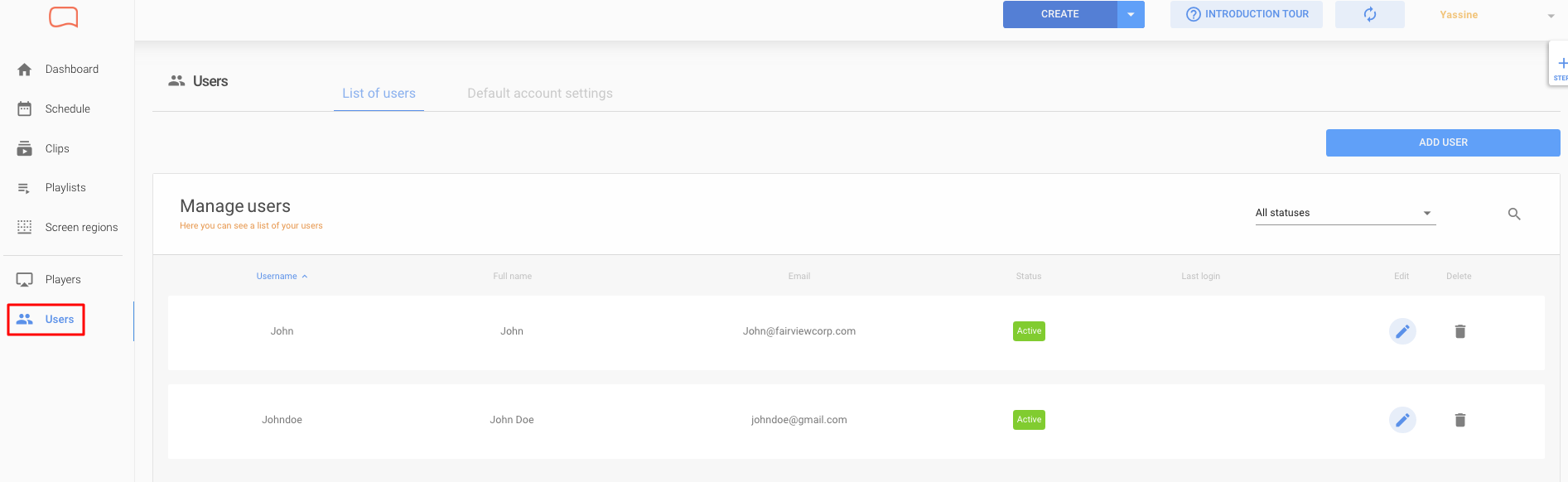1568x482 pixels.
Task: Click John's Active status badge
Action: (x=1028, y=330)
